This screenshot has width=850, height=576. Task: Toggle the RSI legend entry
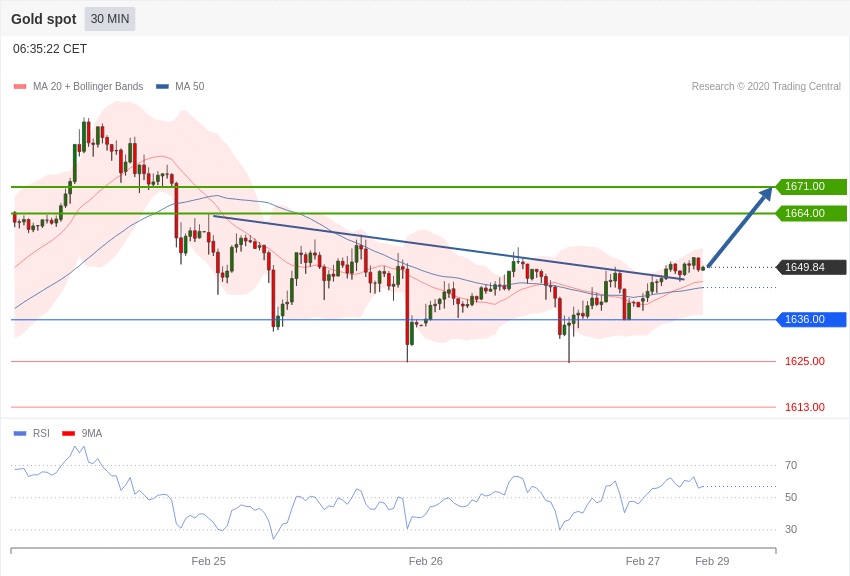tap(40, 433)
